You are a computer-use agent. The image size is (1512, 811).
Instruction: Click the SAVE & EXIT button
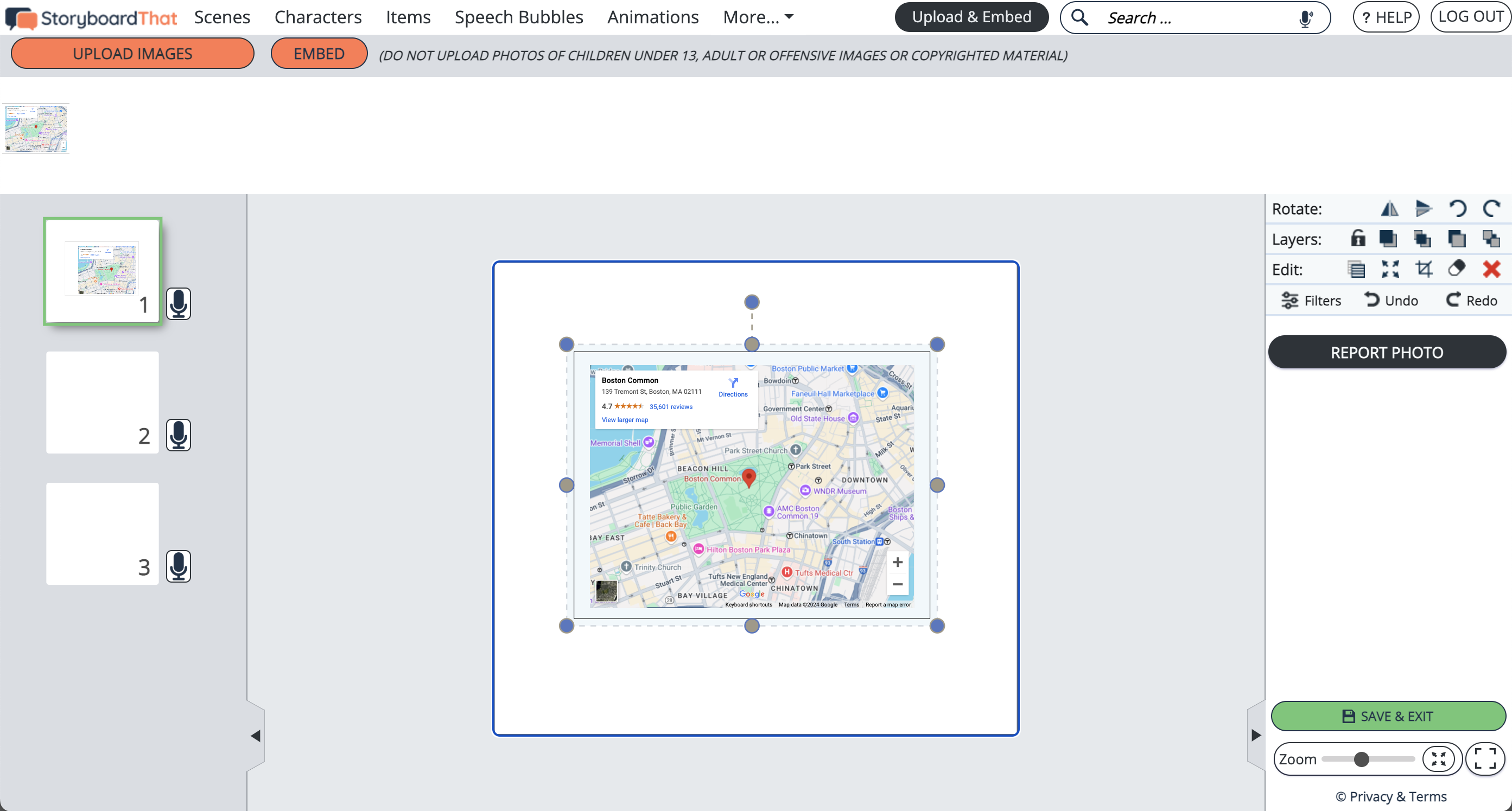tap(1388, 717)
